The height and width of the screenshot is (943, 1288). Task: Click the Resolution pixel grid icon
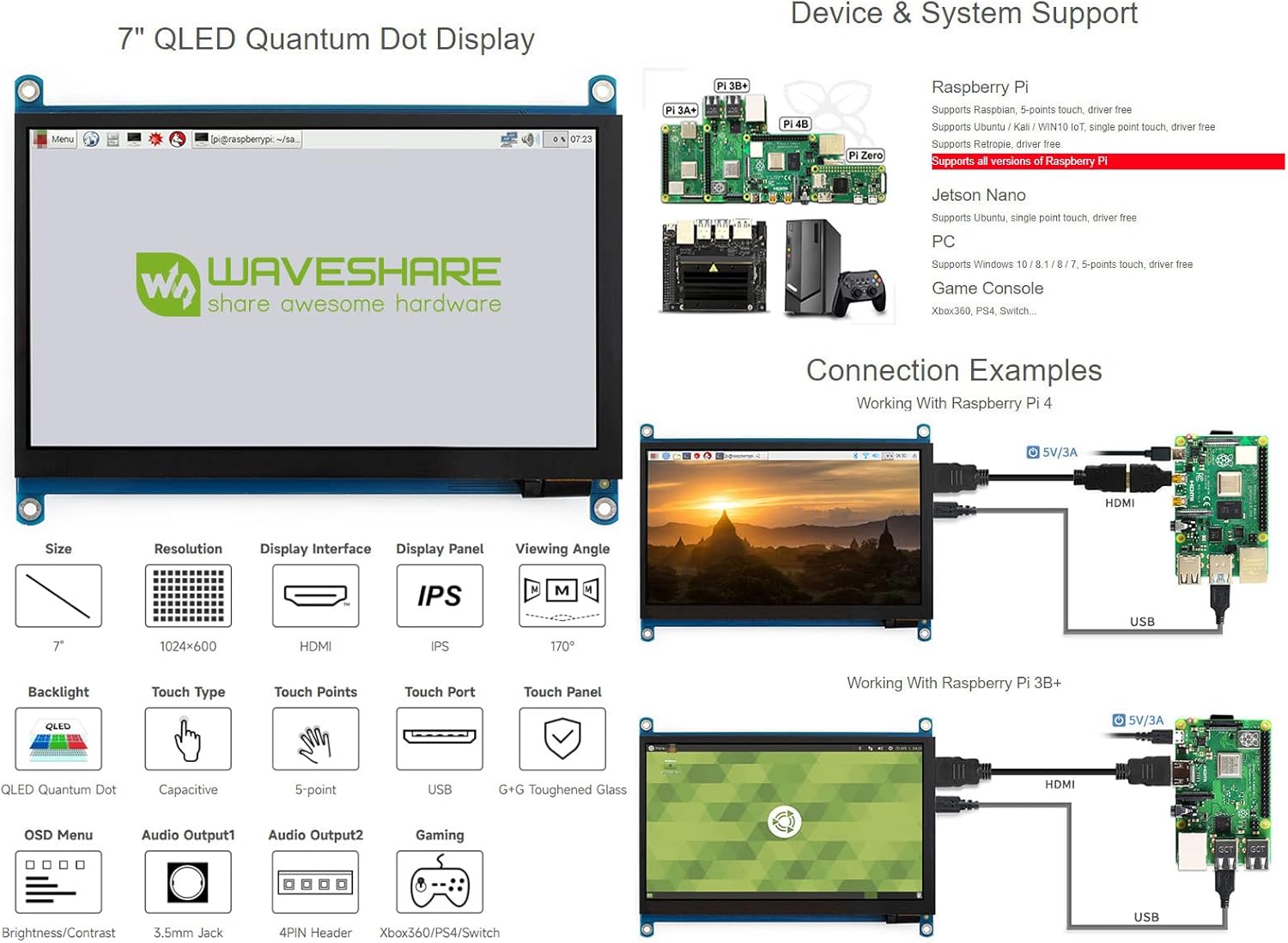click(188, 596)
